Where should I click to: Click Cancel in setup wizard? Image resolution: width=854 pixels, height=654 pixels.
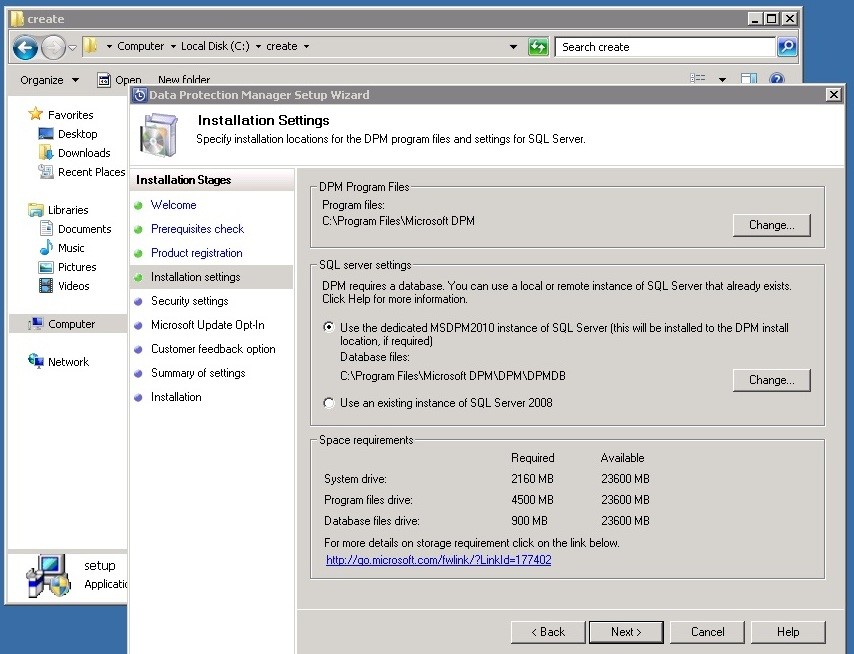707,632
